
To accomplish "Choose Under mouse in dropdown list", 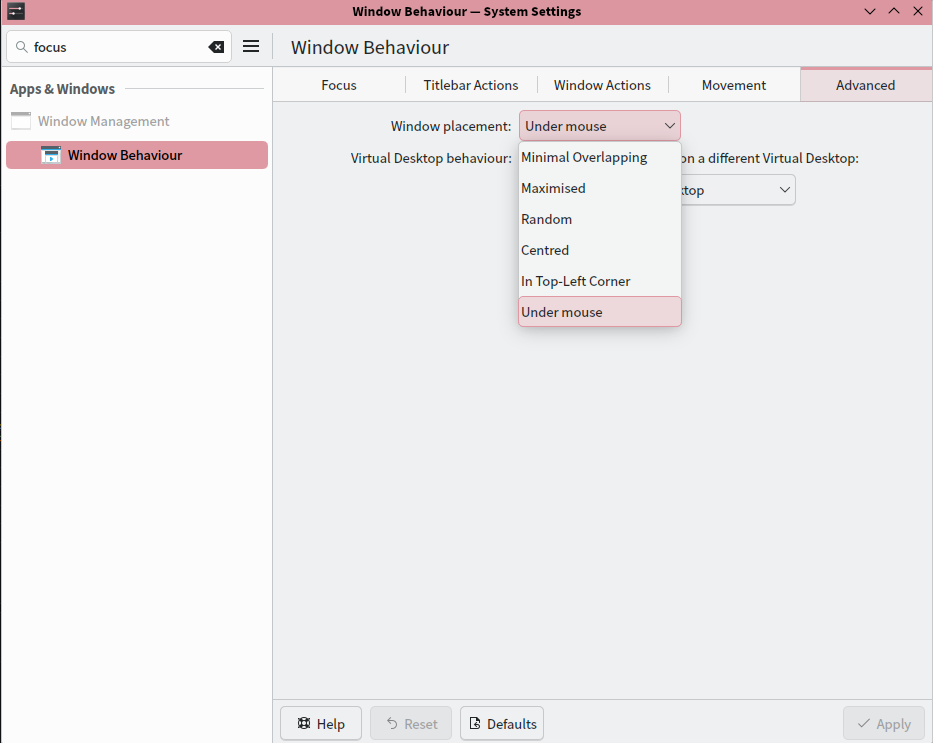I will click(600, 312).
